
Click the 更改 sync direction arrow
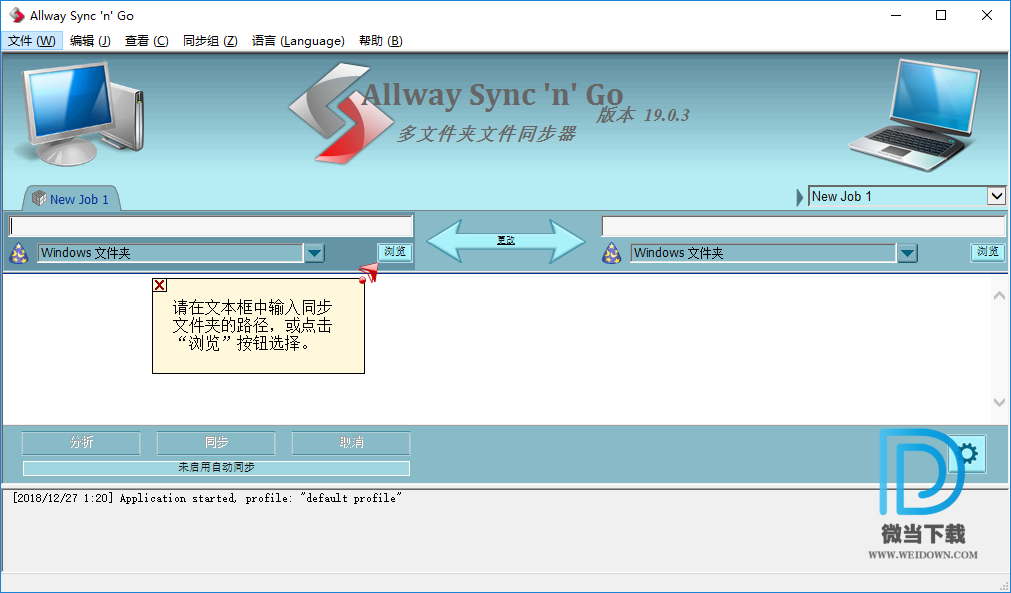(x=506, y=240)
